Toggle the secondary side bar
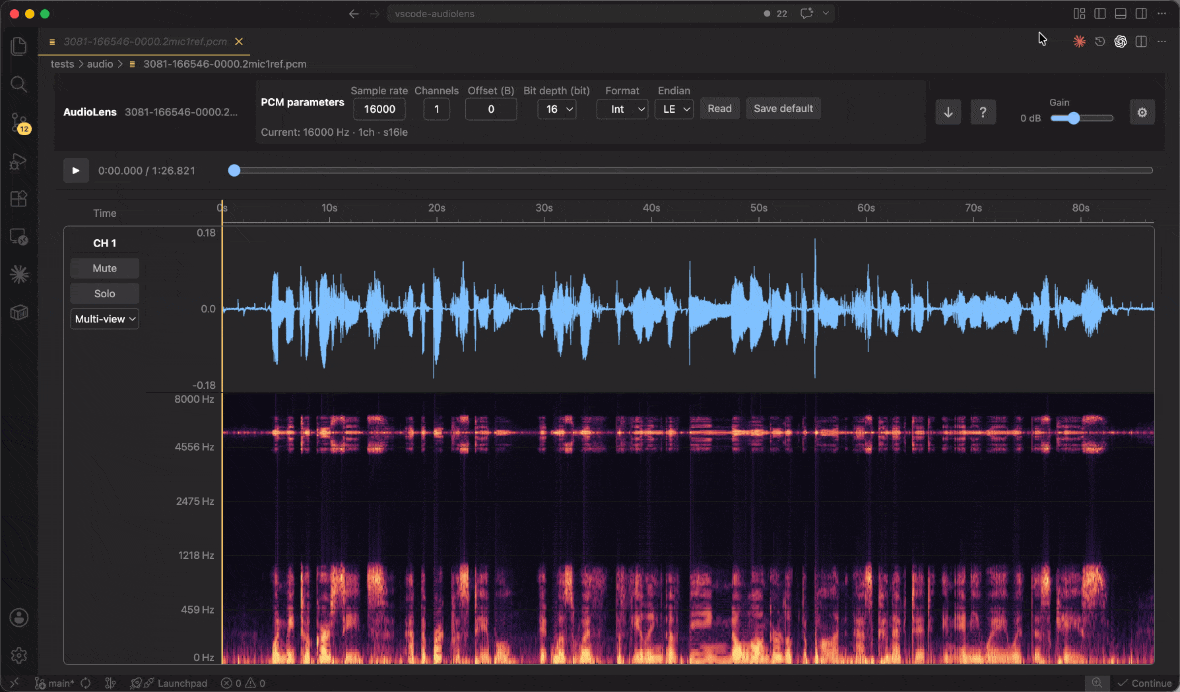The width and height of the screenshot is (1180, 692). click(x=1141, y=14)
